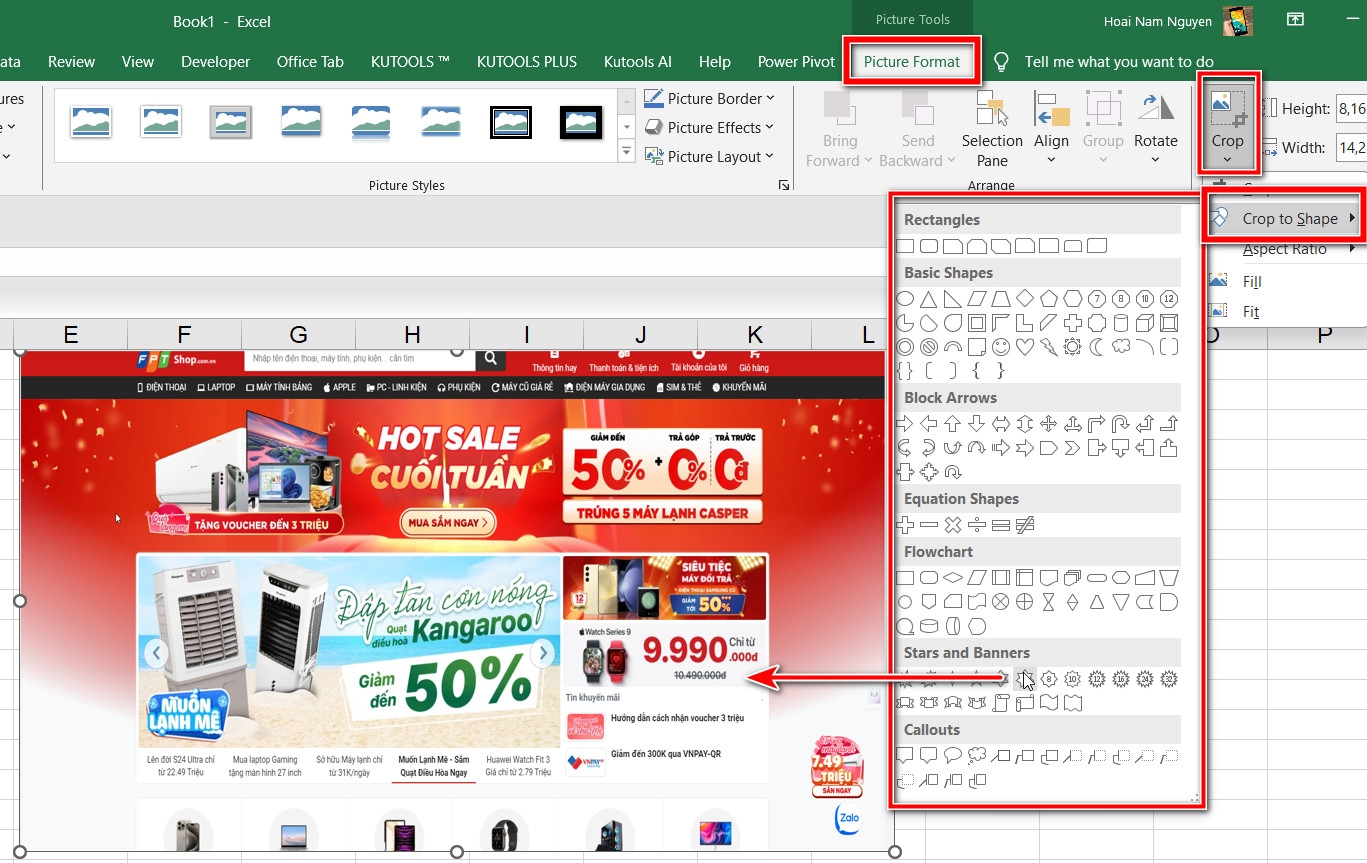Expand the Picture Styles gallery
Screen dimensions: 1367x863
(627, 152)
